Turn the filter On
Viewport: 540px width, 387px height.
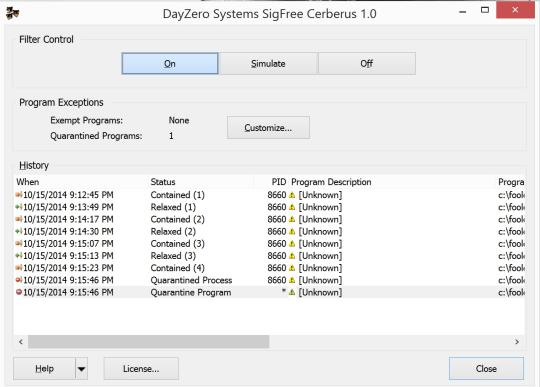pos(170,63)
